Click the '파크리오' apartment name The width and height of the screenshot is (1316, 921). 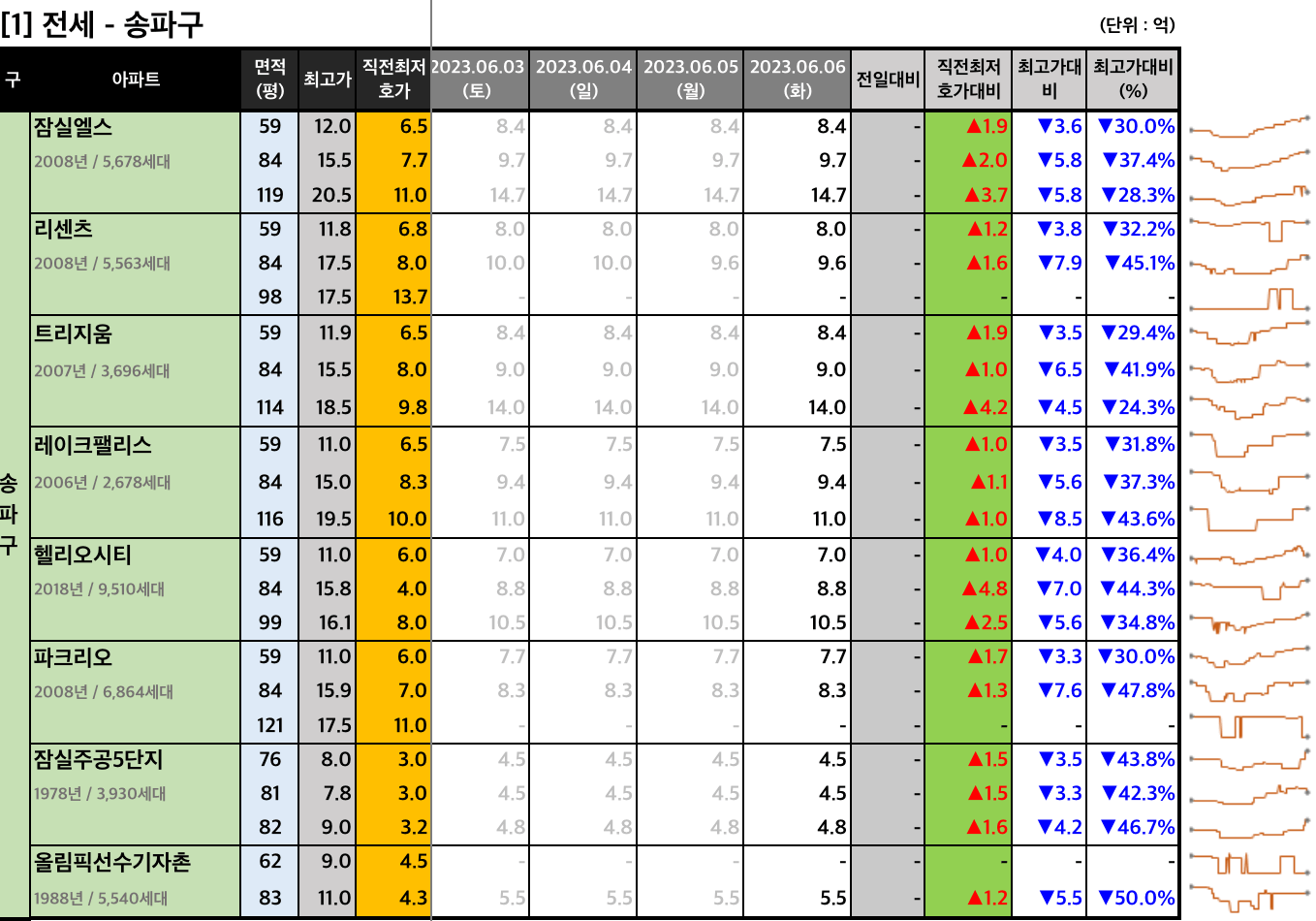pyautogui.click(x=73, y=657)
